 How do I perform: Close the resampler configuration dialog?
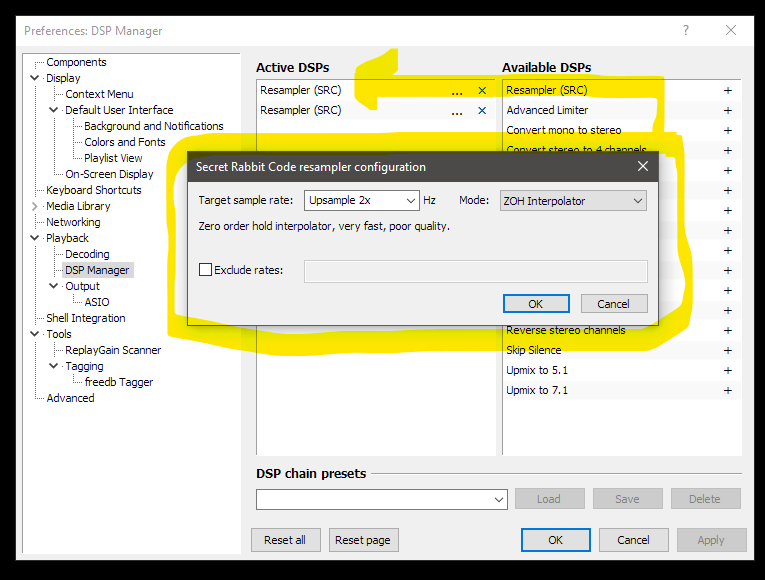click(x=643, y=166)
